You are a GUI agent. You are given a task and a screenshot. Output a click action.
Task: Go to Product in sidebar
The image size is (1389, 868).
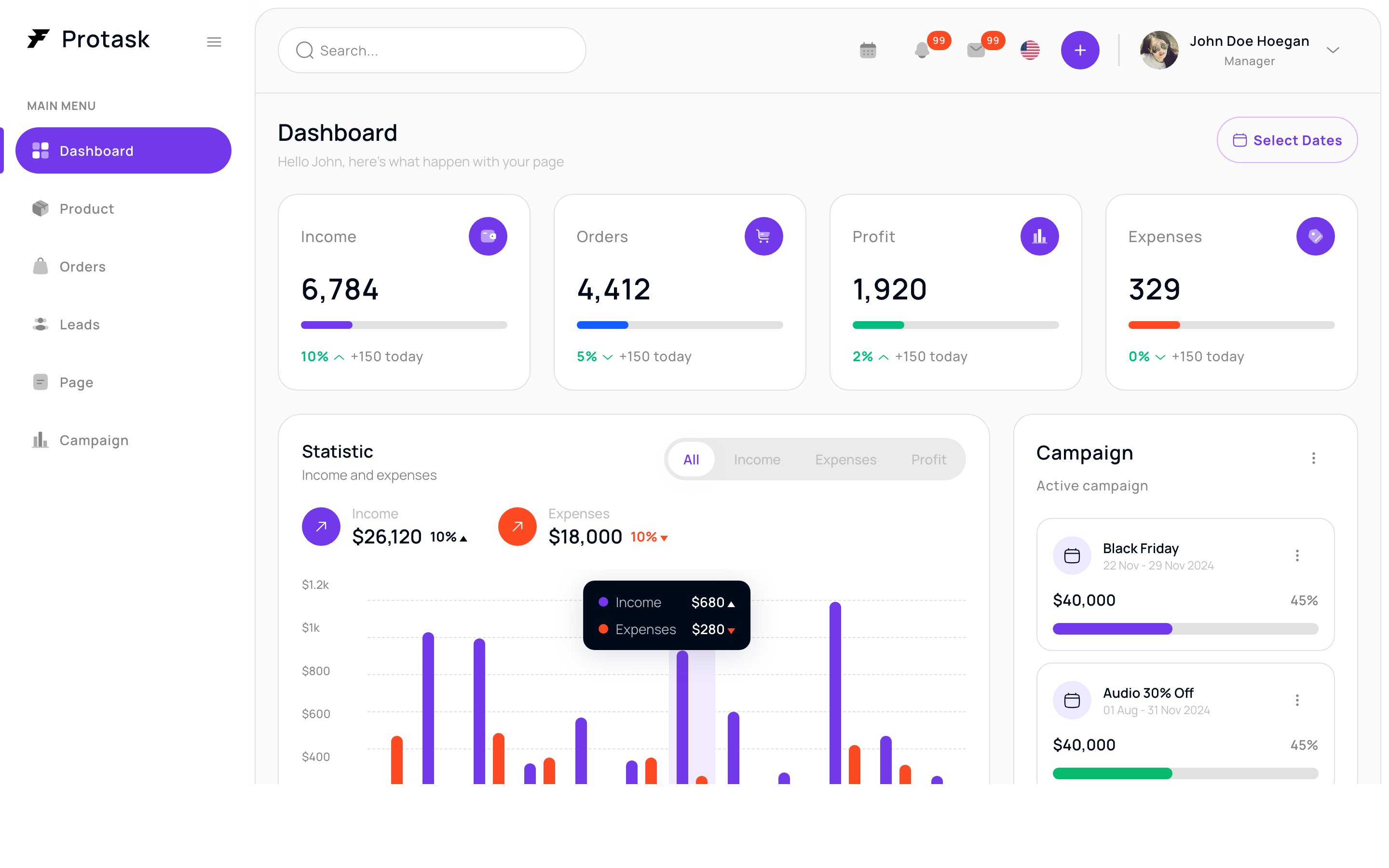(123, 208)
